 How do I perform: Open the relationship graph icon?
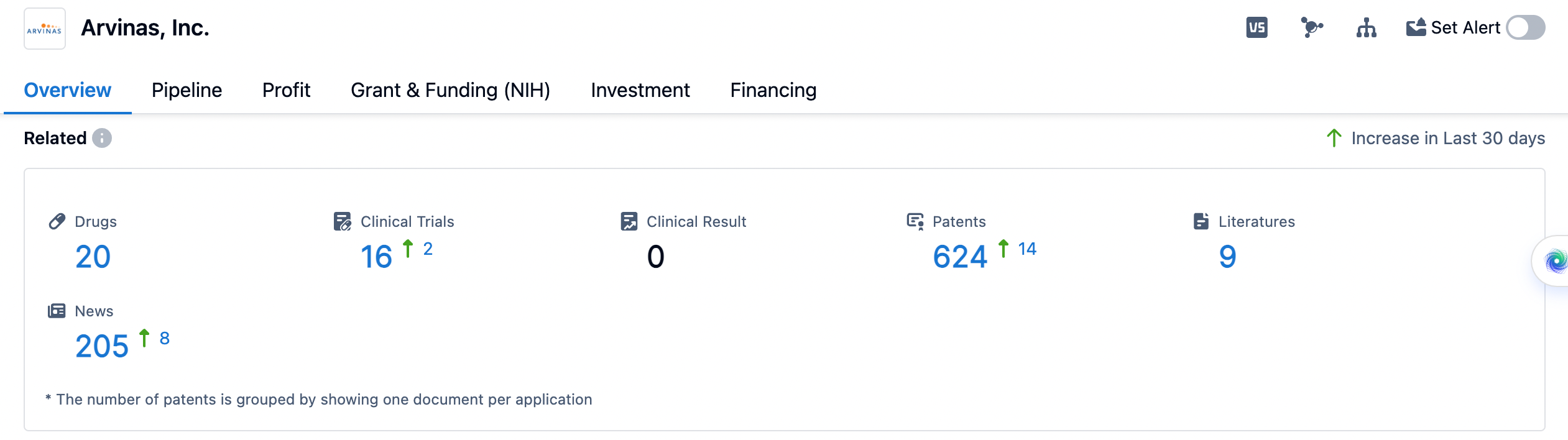1311,28
